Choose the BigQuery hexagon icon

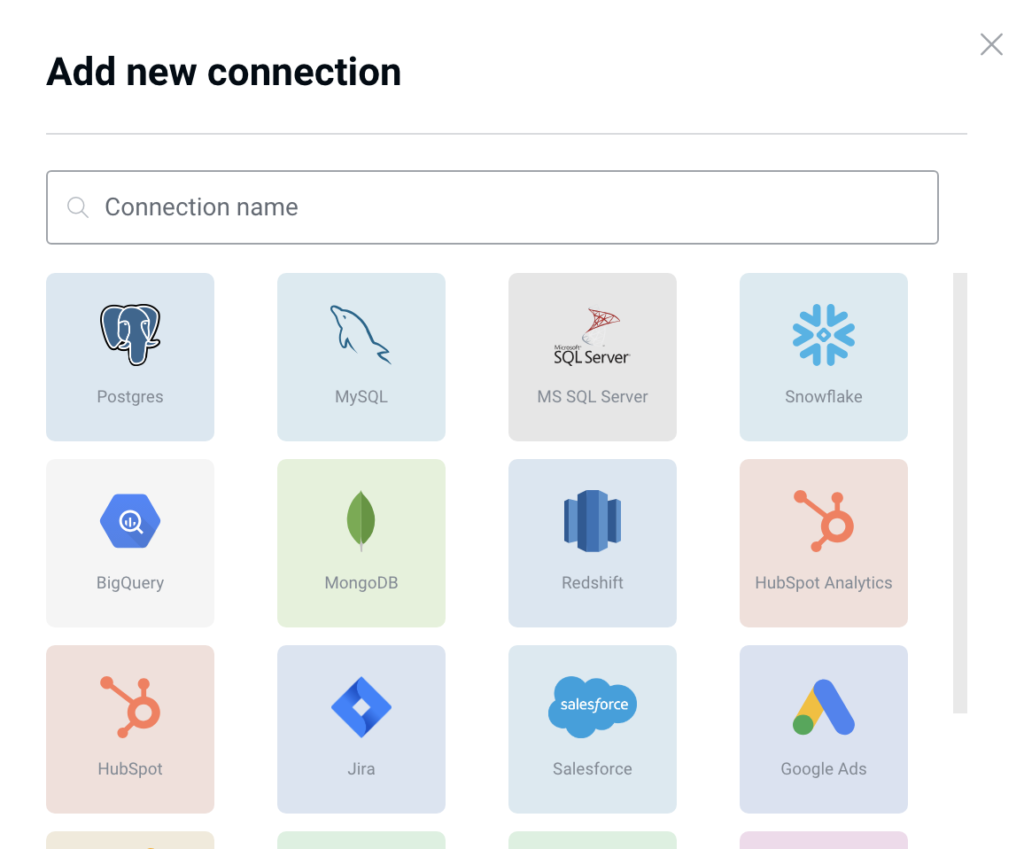[130, 521]
